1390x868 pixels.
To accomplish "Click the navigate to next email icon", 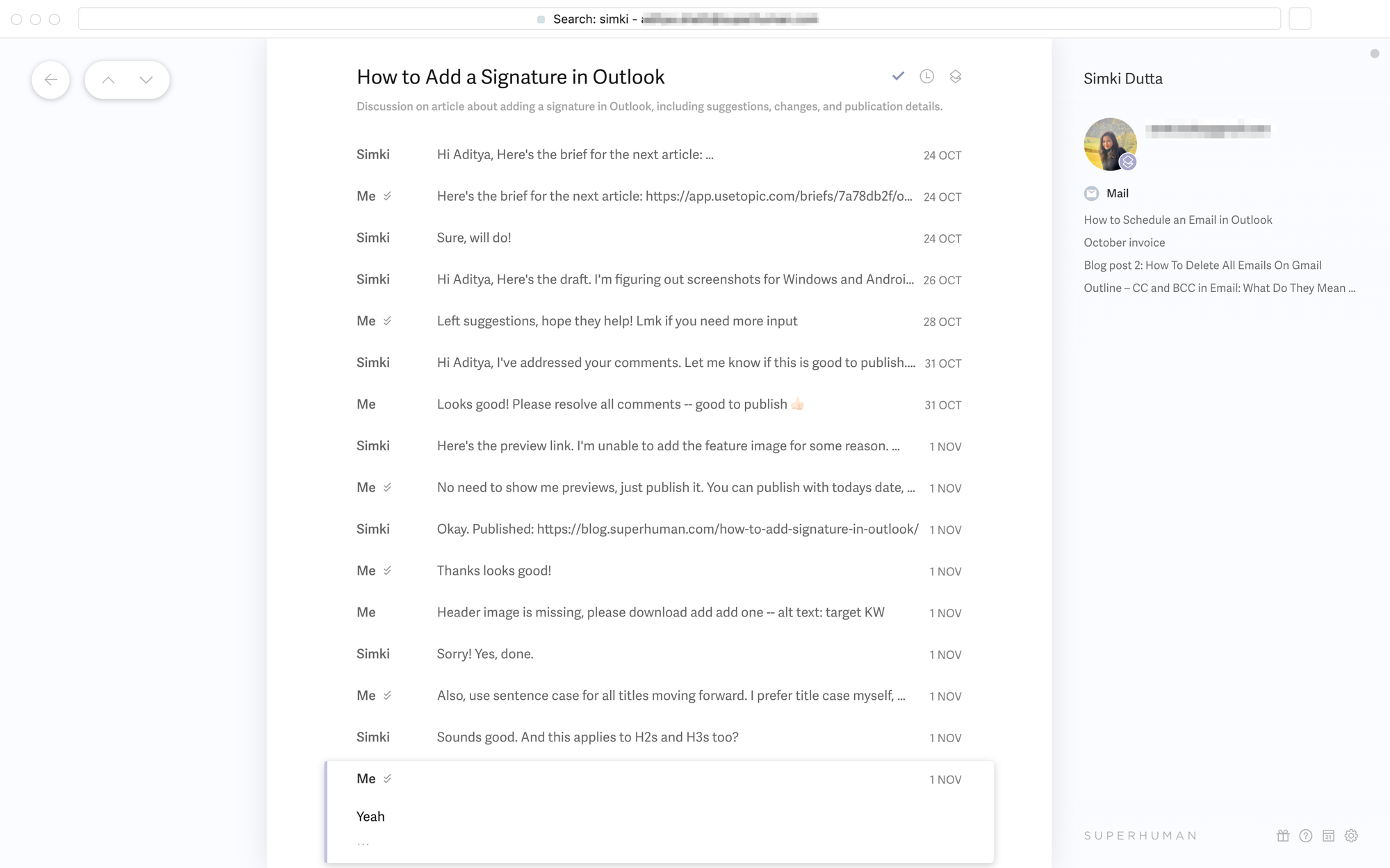I will coord(145,78).
